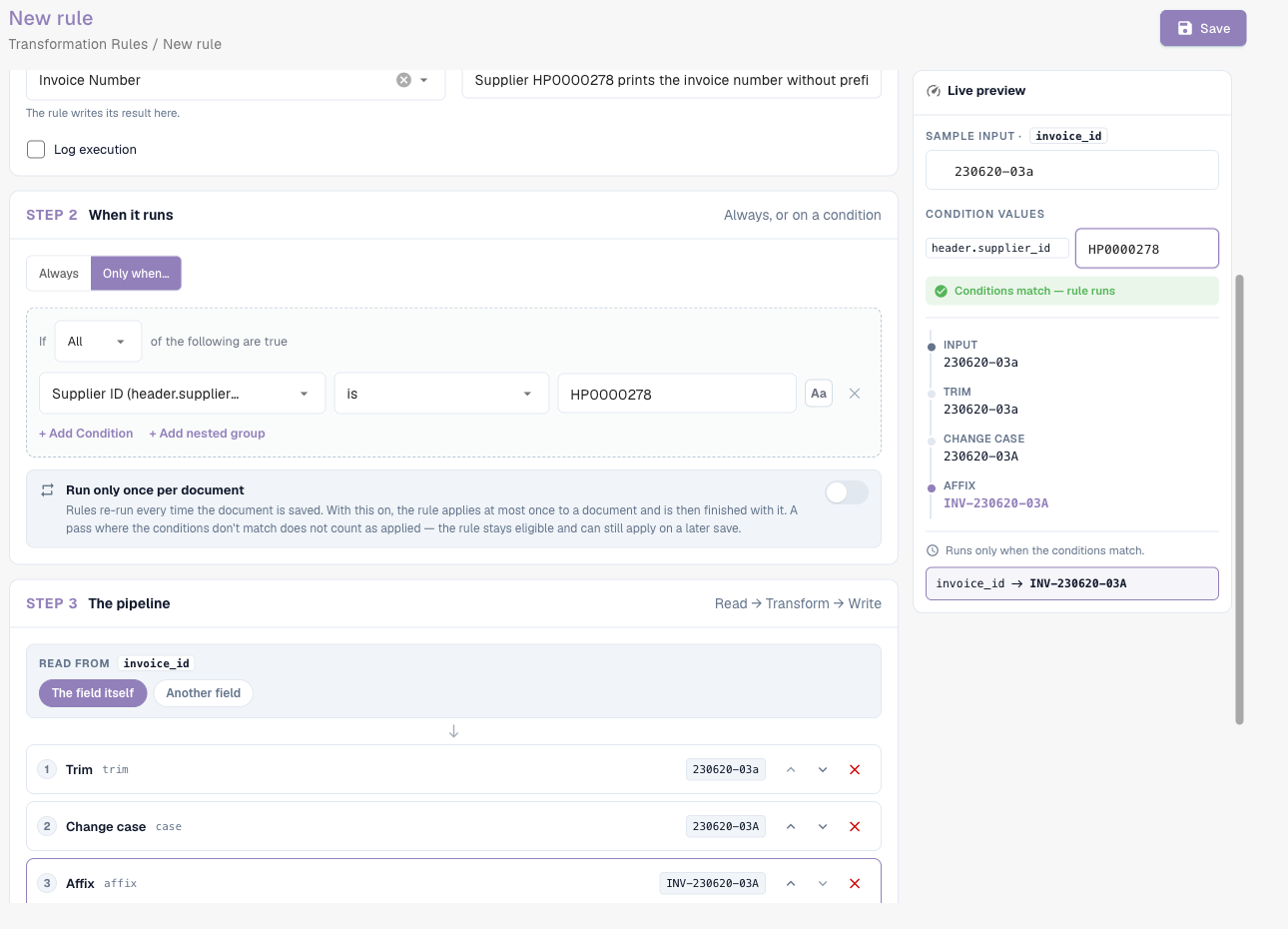
Task: Move the Change case step up
Action: coord(791,827)
